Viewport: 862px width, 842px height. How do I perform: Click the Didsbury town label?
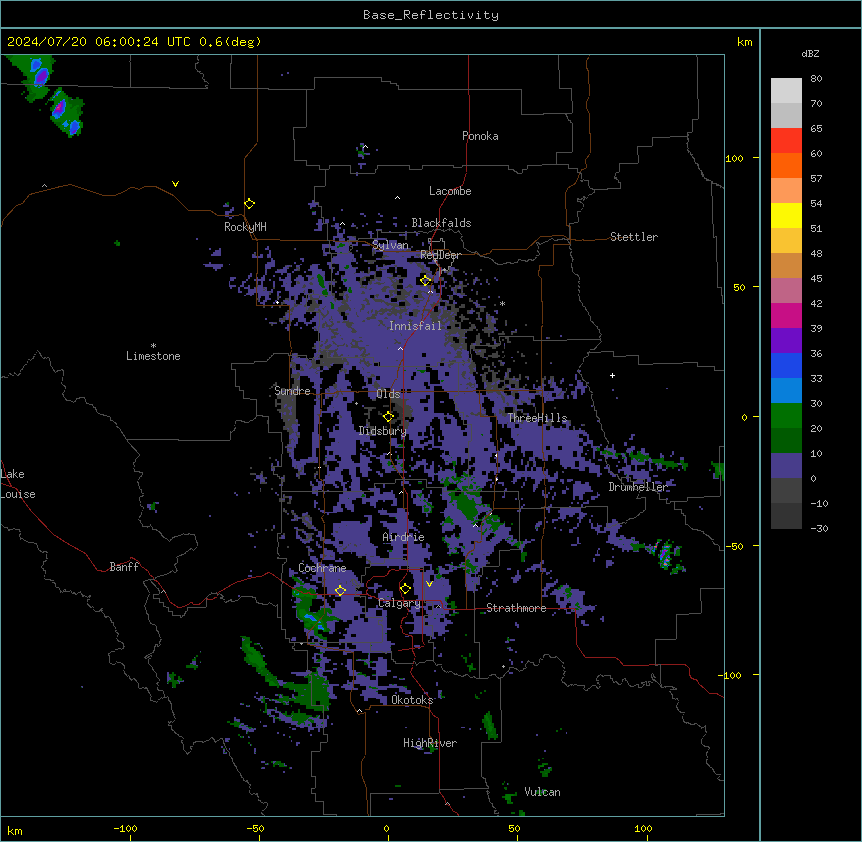coord(382,431)
